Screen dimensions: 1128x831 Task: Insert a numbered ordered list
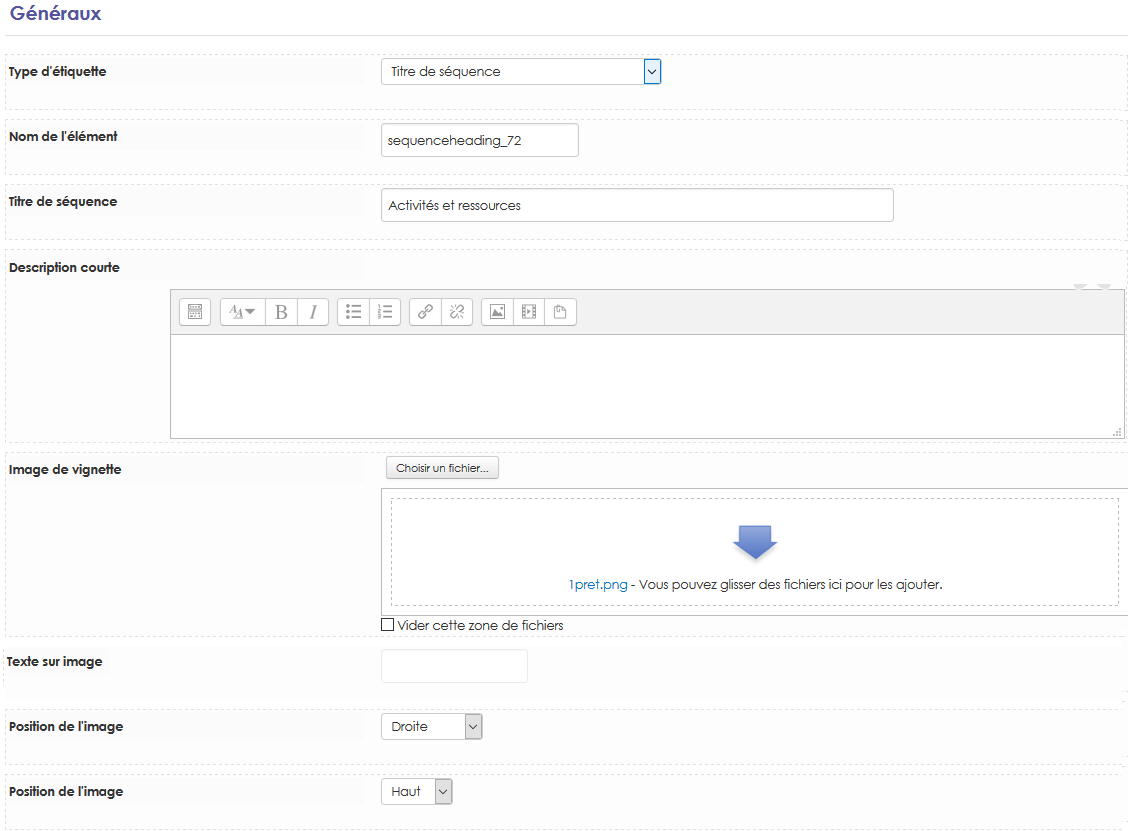pos(385,312)
